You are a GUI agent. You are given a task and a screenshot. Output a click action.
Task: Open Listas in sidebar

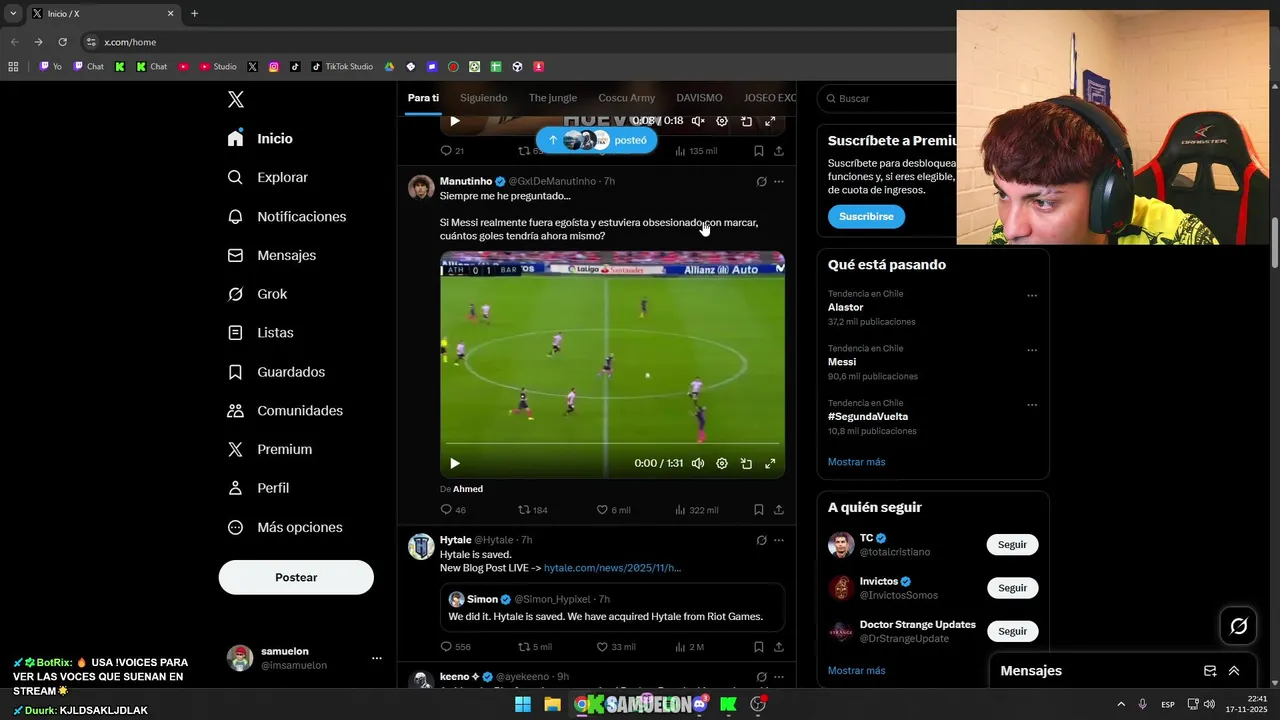[260, 333]
